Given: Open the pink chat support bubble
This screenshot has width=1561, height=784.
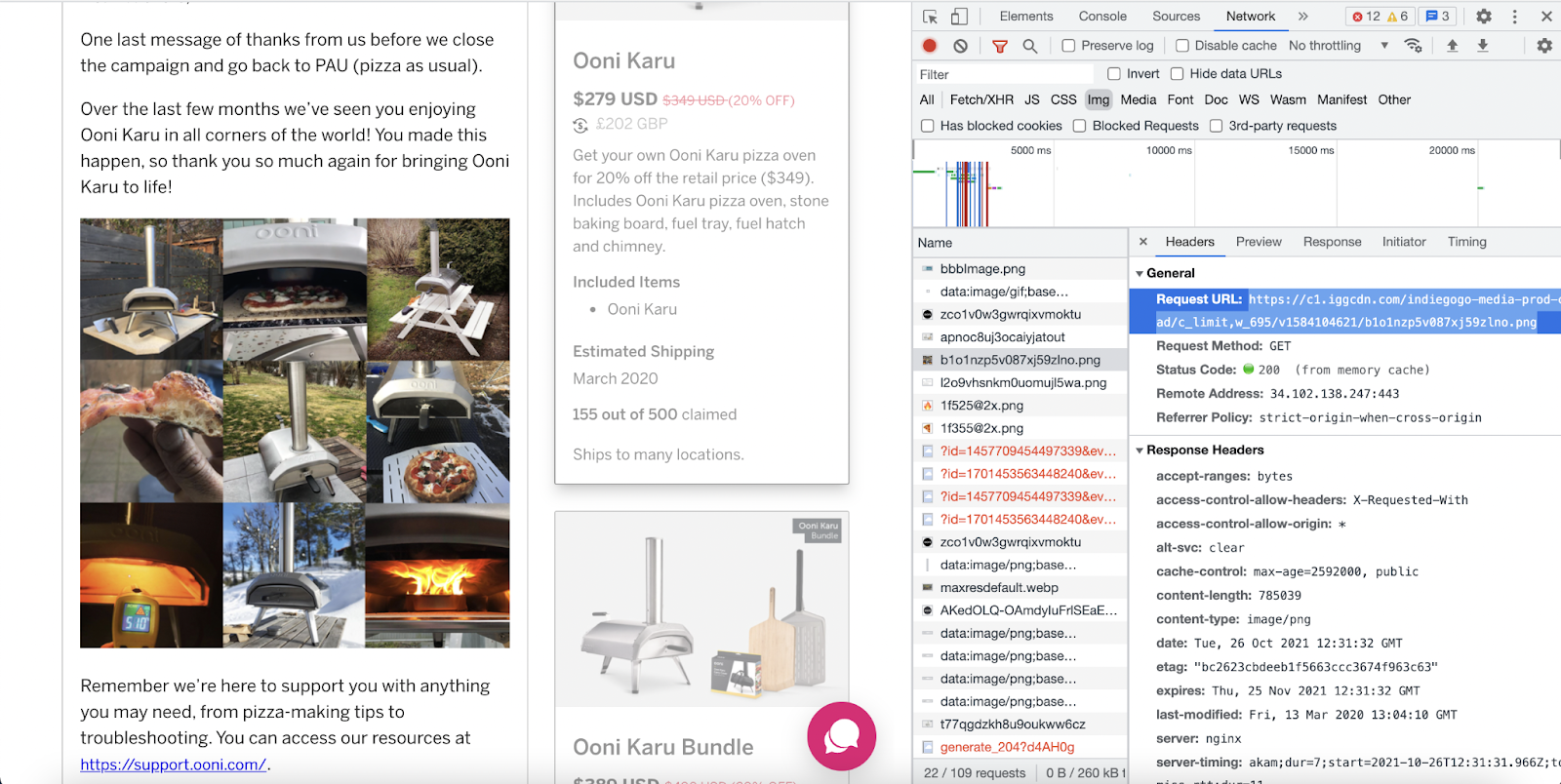Looking at the screenshot, I should pyautogui.click(x=841, y=736).
